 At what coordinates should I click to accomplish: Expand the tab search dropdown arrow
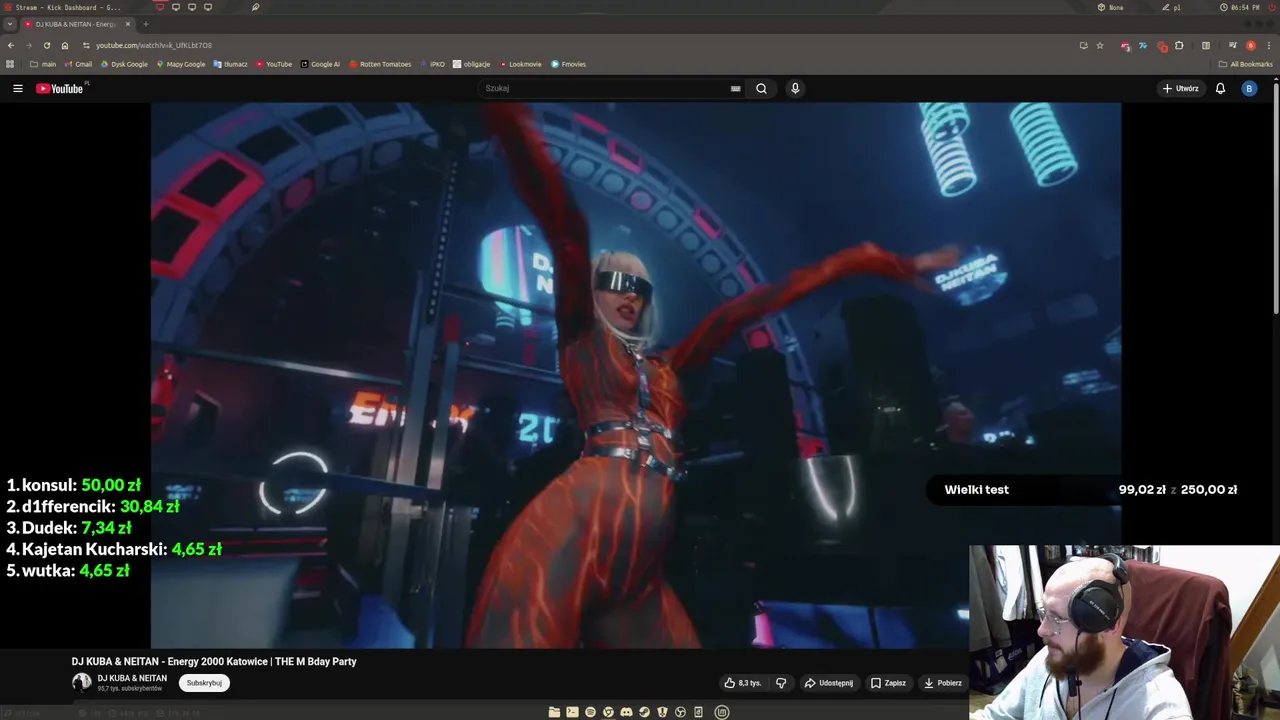(x=10, y=24)
